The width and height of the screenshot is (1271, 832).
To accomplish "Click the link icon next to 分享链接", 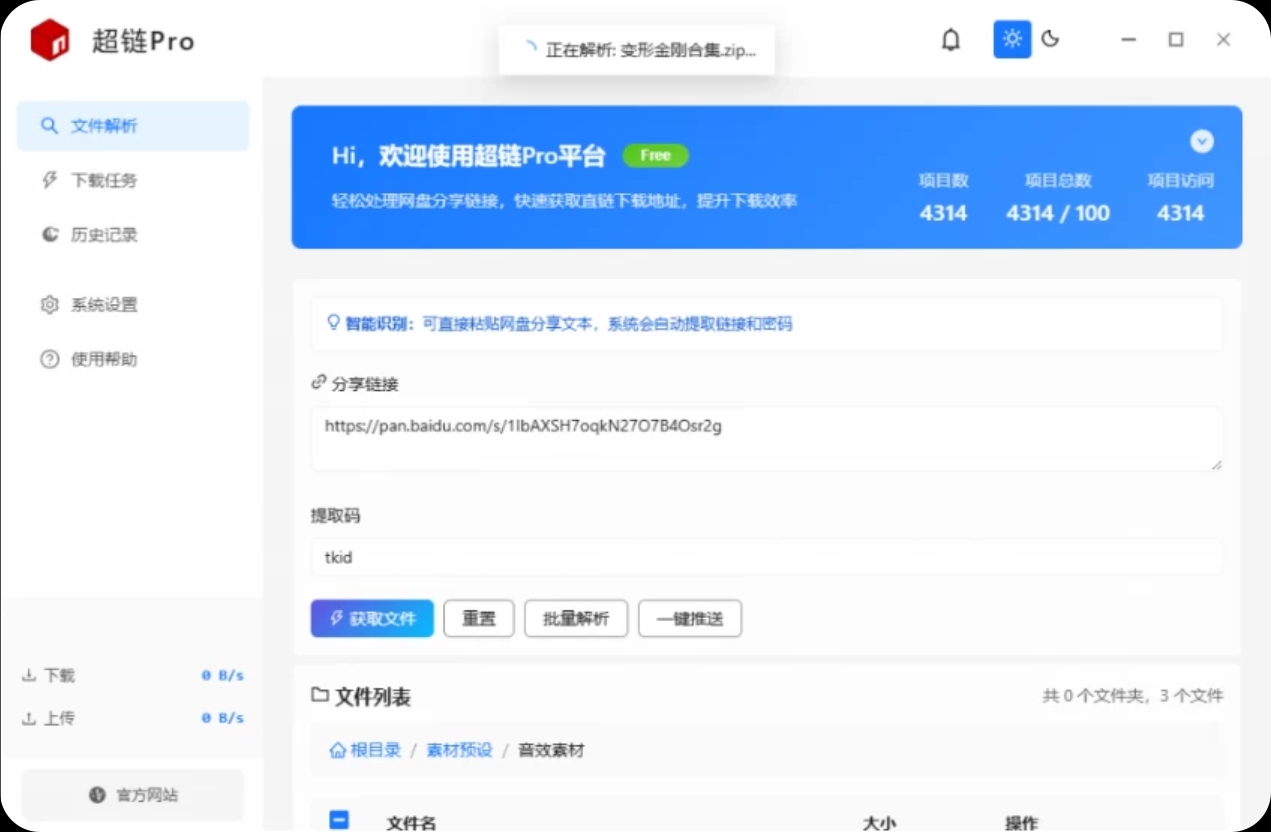I will pyautogui.click(x=319, y=381).
